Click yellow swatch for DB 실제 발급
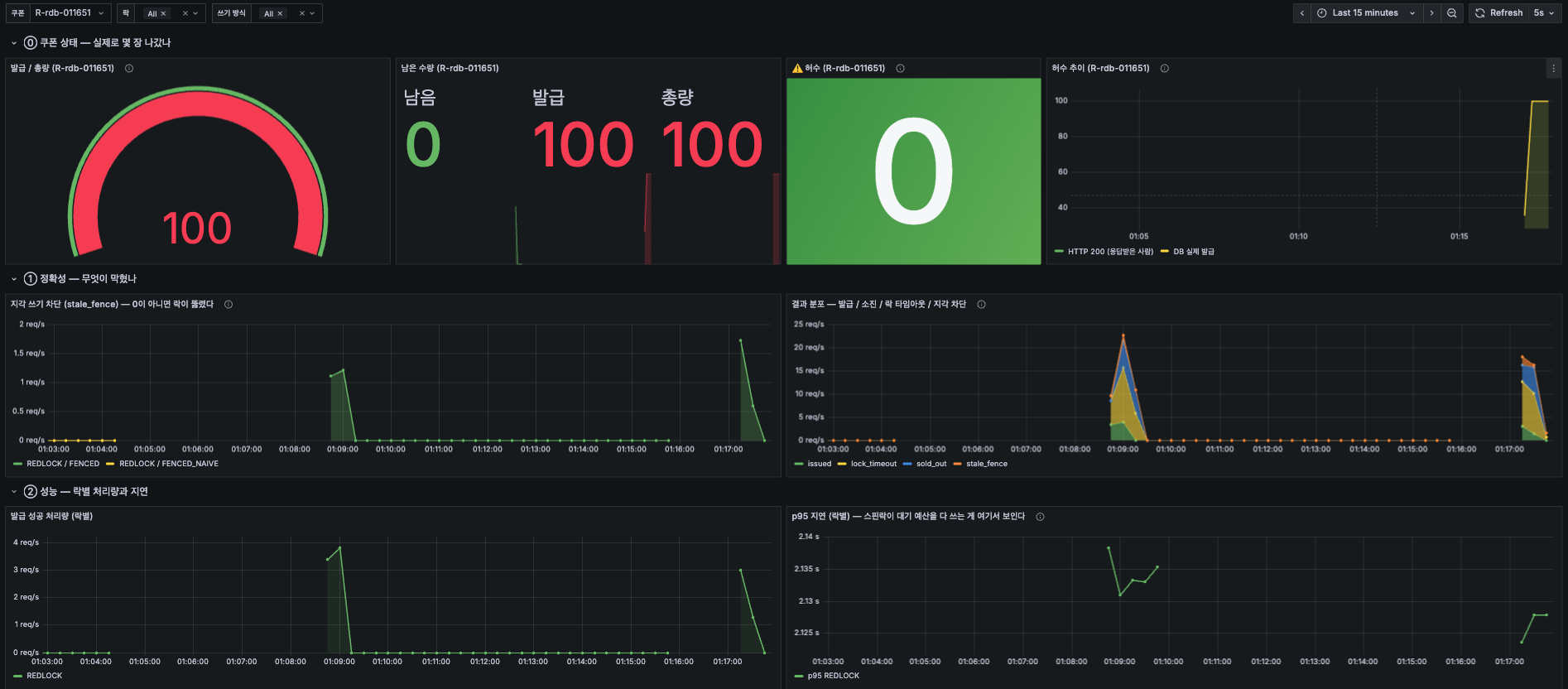 coord(1165,252)
